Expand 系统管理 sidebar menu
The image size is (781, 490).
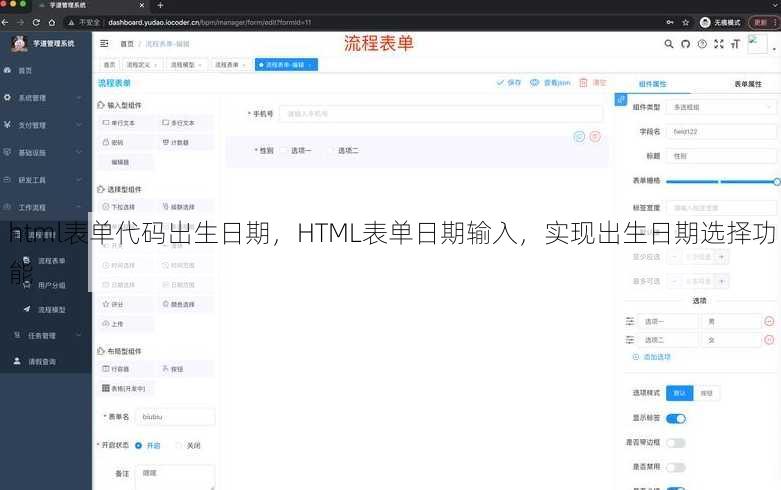[46, 98]
